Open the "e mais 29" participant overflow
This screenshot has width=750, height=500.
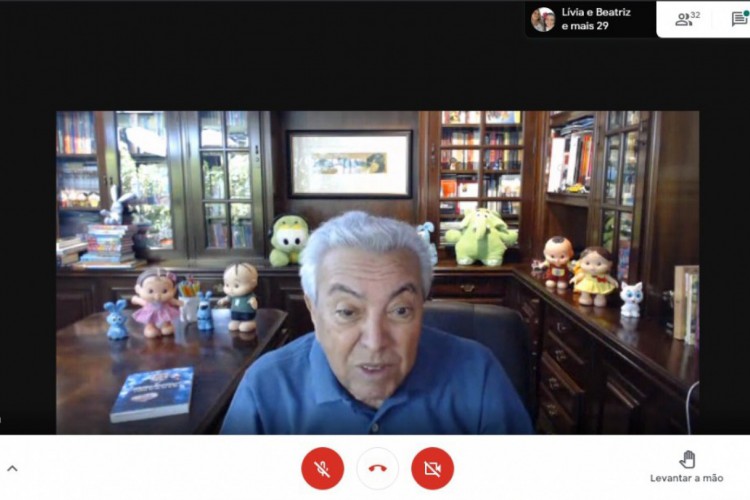coord(585,26)
